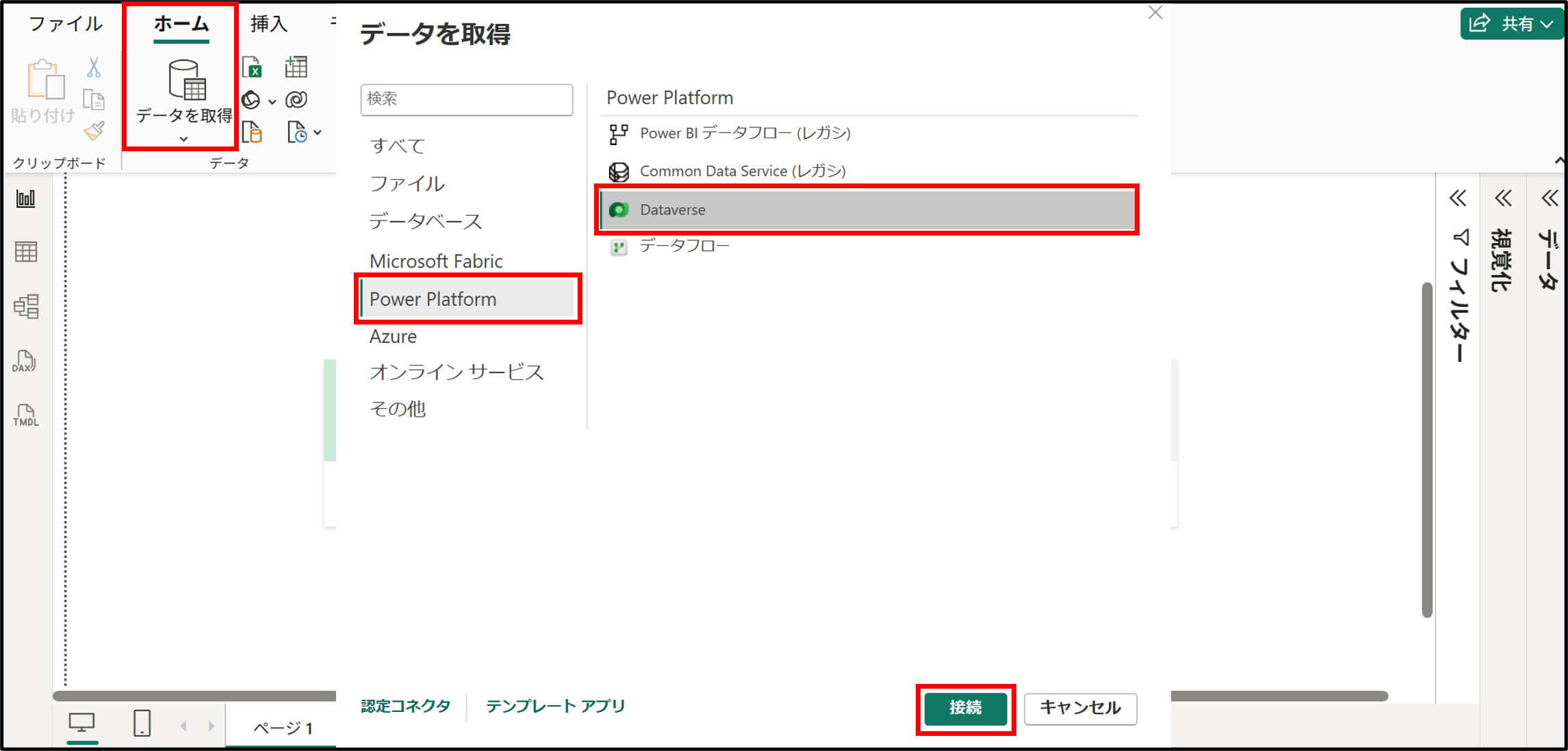
Task: Expand the Filters pane chevron
Action: point(1458,199)
